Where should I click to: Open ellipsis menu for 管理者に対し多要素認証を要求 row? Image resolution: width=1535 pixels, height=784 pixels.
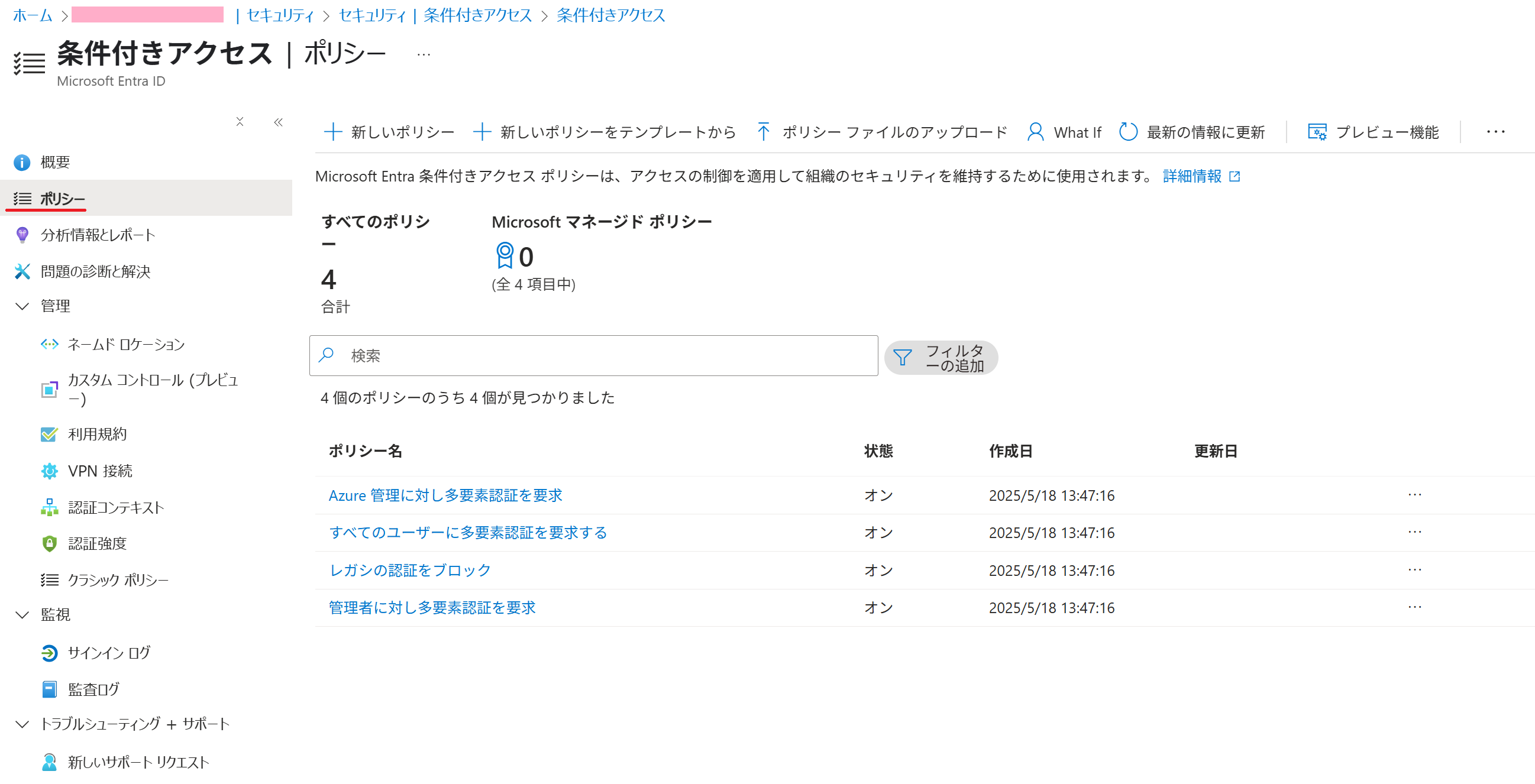tap(1414, 607)
